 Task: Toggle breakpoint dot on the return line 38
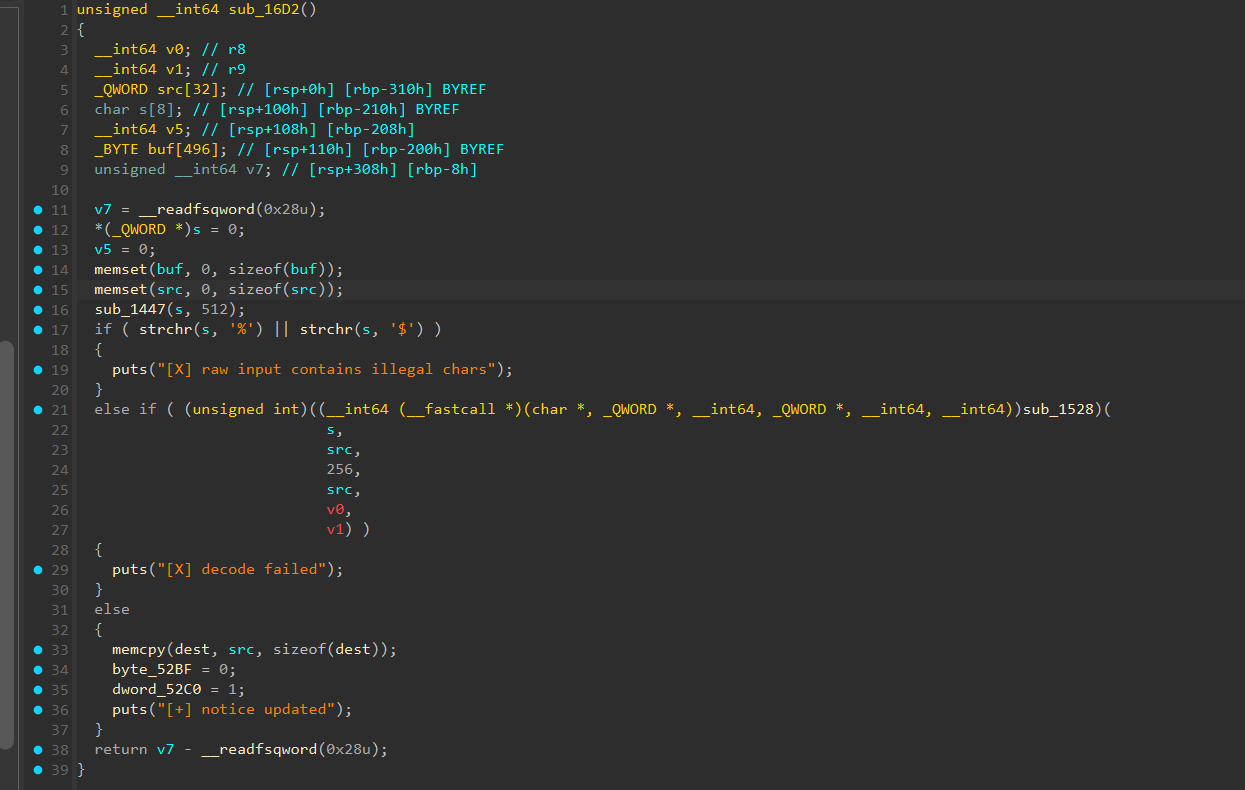pos(38,750)
